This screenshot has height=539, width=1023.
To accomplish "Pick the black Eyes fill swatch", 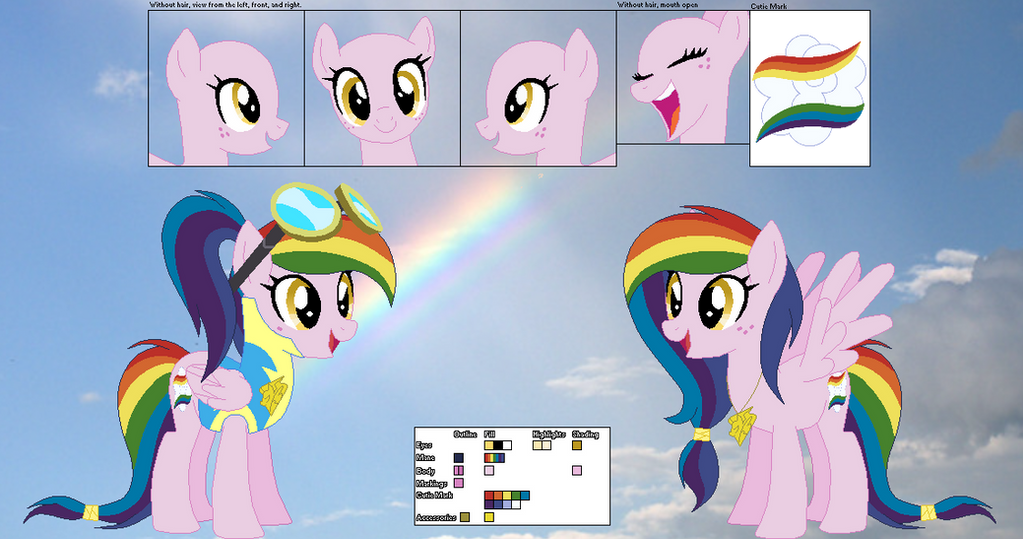I will pyautogui.click(x=498, y=445).
